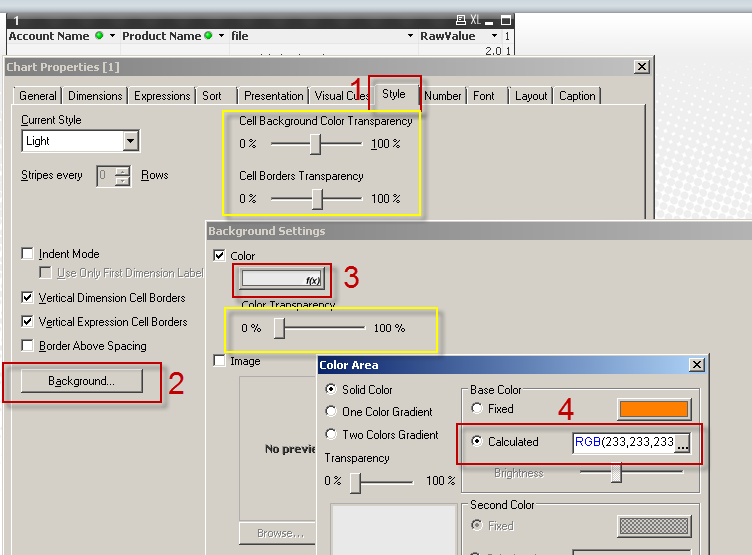Click the orange Fixed base color swatch
Screen dimensions: 752x555
pyautogui.click(x=654, y=409)
